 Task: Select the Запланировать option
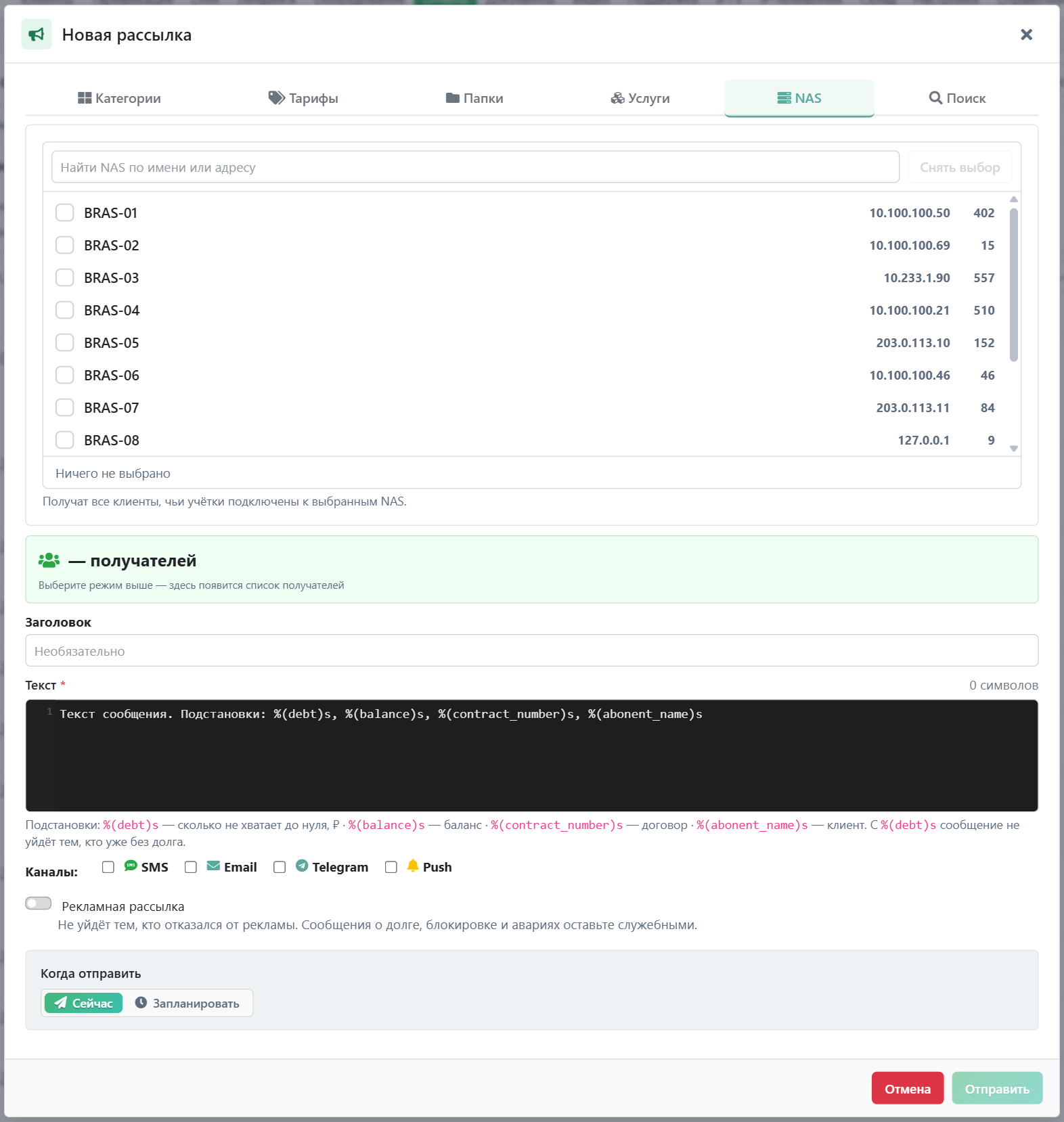pos(187,1003)
